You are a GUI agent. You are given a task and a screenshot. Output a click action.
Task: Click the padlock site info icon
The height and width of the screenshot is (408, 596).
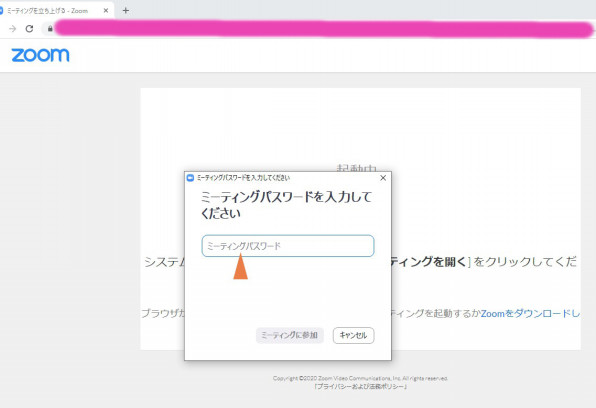pos(50,29)
